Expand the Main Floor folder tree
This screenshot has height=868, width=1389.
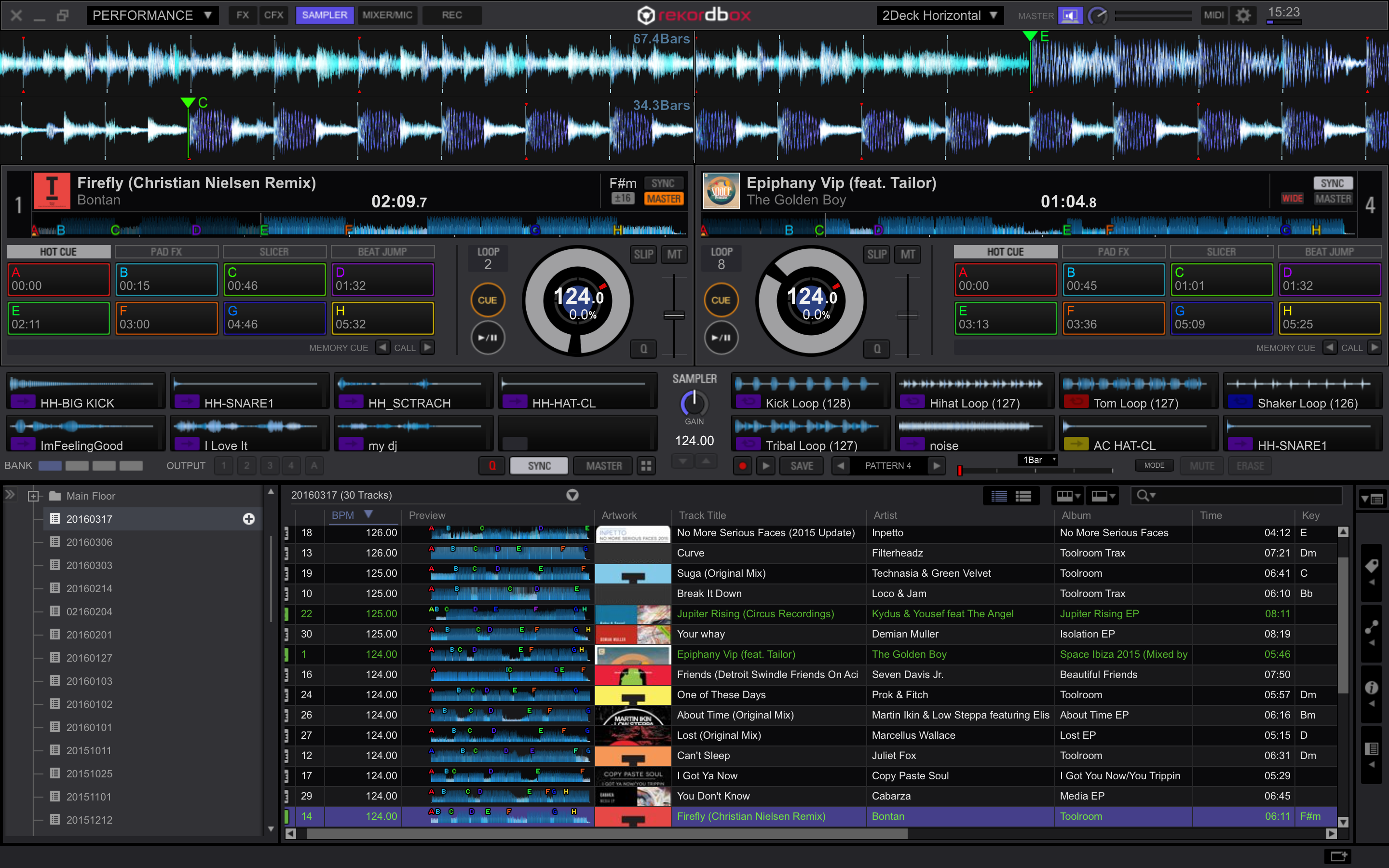pos(33,496)
